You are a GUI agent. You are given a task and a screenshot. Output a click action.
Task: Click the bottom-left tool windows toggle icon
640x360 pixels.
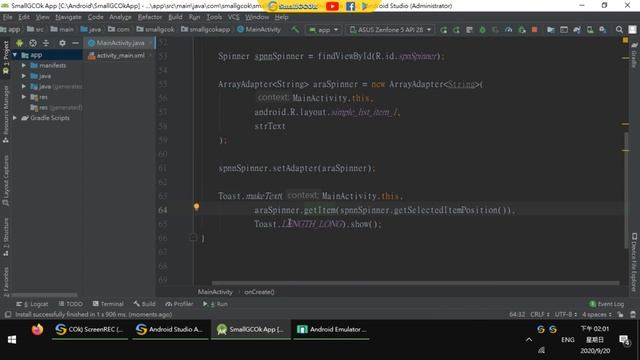click(8, 314)
